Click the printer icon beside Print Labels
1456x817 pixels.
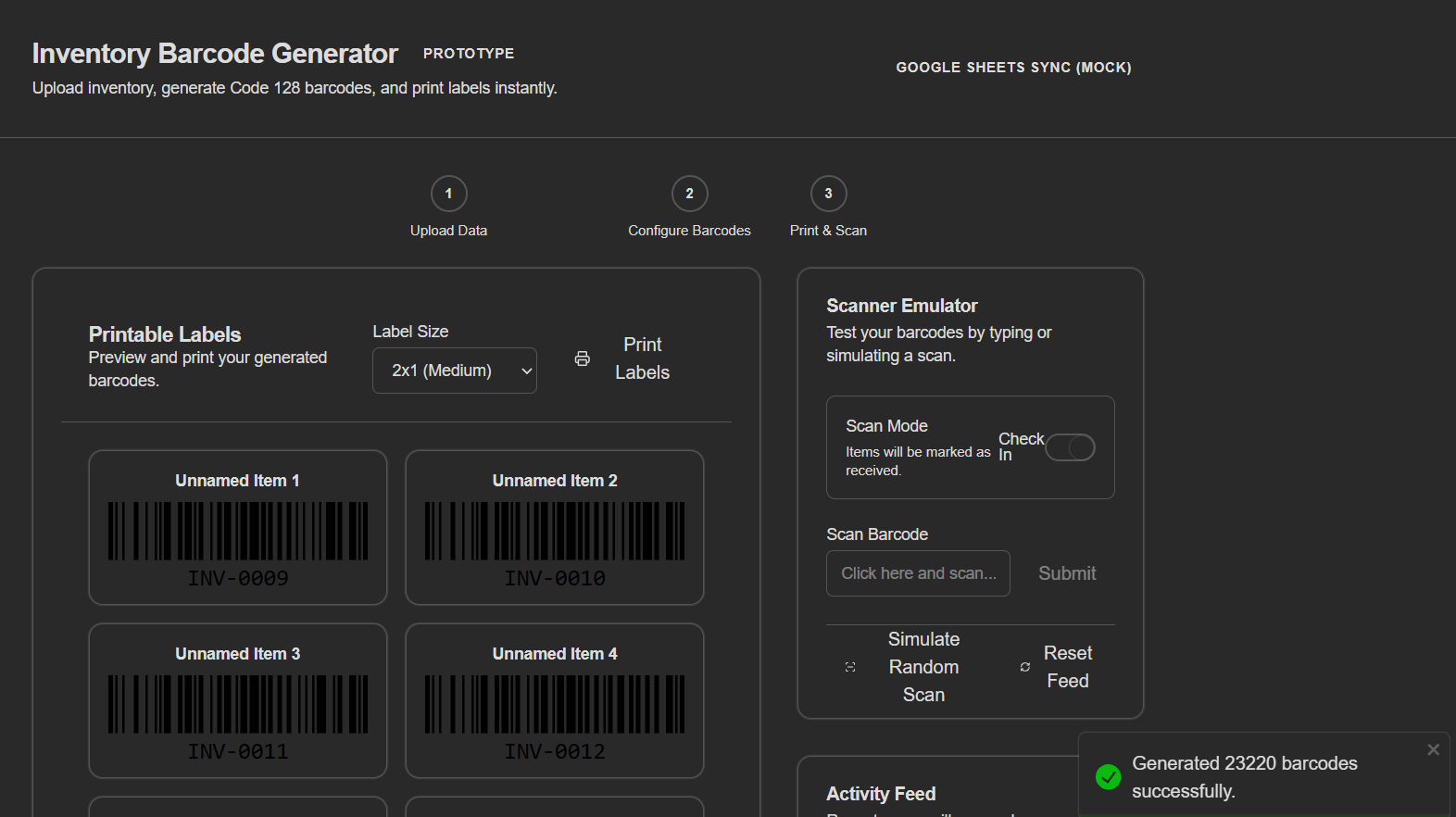582,358
